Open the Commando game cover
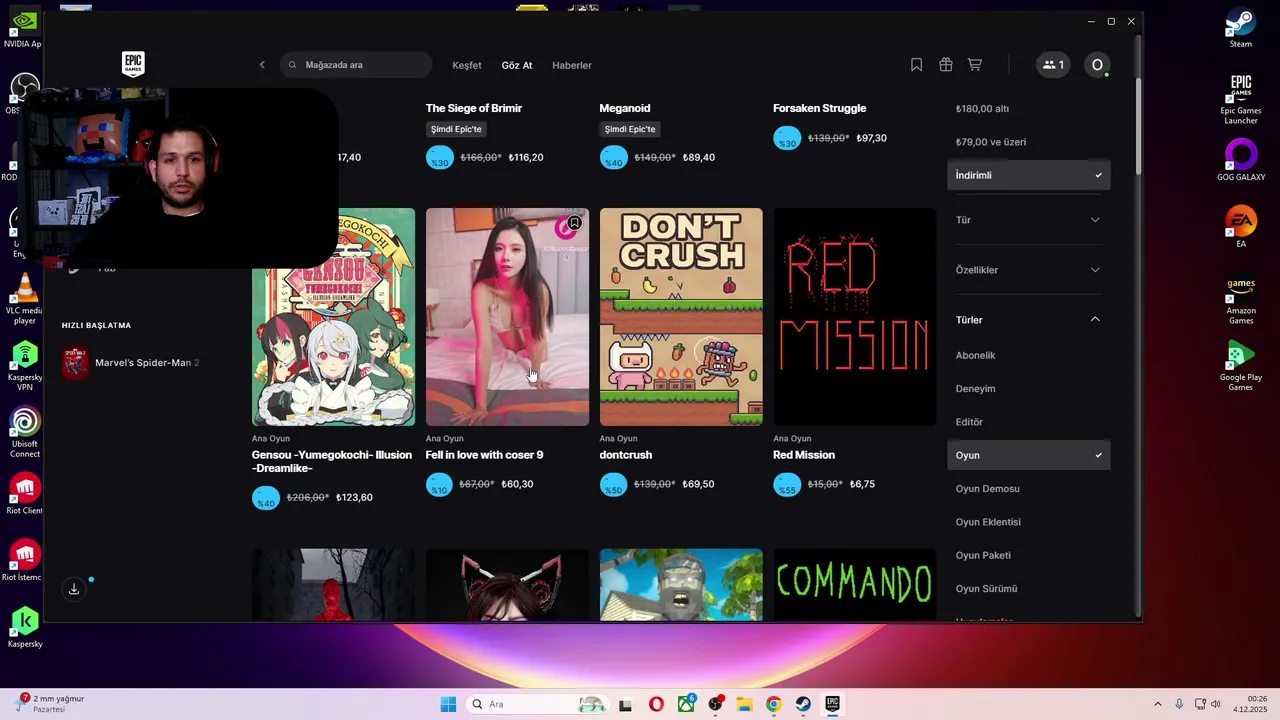Image resolution: width=1280 pixels, height=720 pixels. click(x=855, y=584)
